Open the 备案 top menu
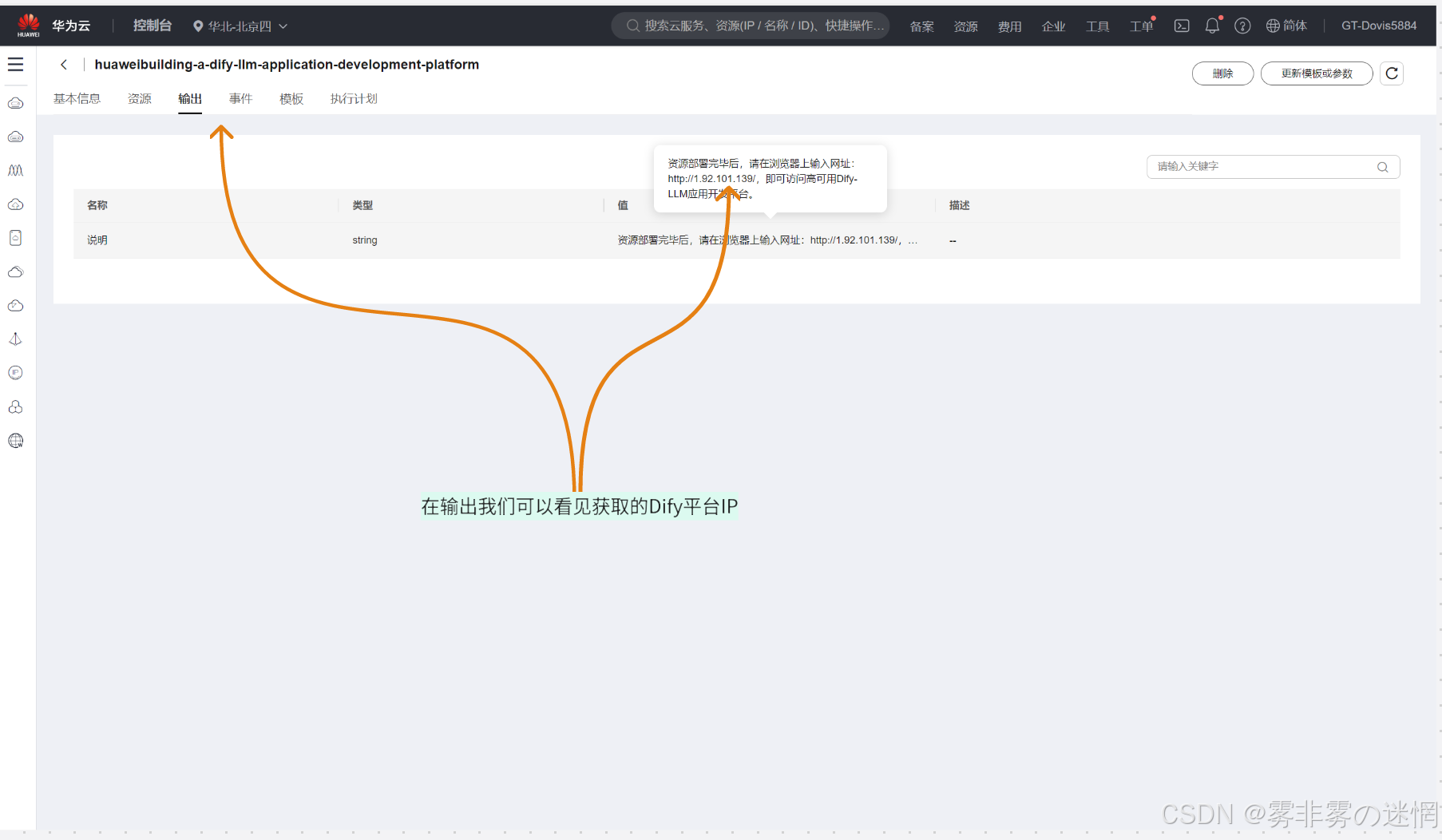This screenshot has height=840, width=1442. click(x=921, y=26)
